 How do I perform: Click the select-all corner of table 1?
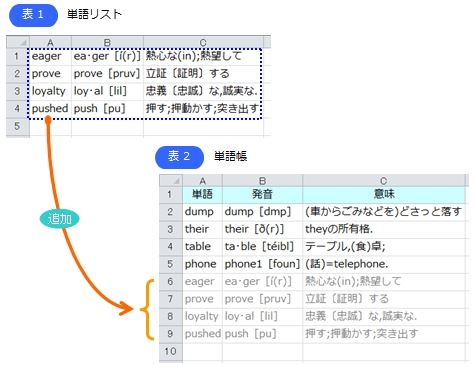coord(18,42)
